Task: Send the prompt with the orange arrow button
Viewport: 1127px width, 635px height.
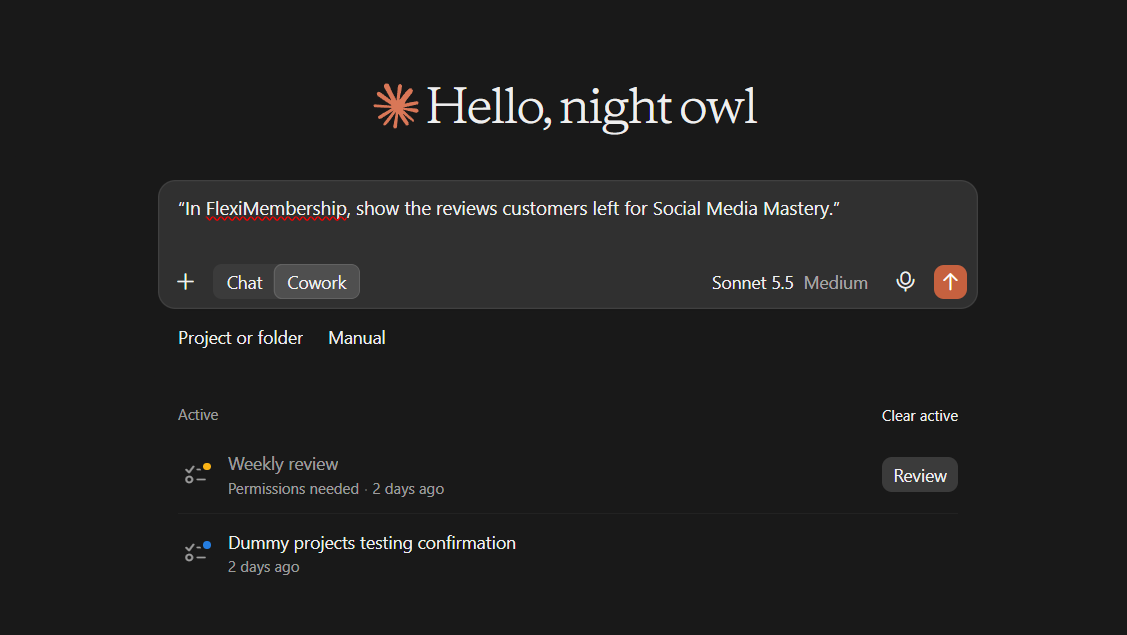Action: (x=949, y=282)
